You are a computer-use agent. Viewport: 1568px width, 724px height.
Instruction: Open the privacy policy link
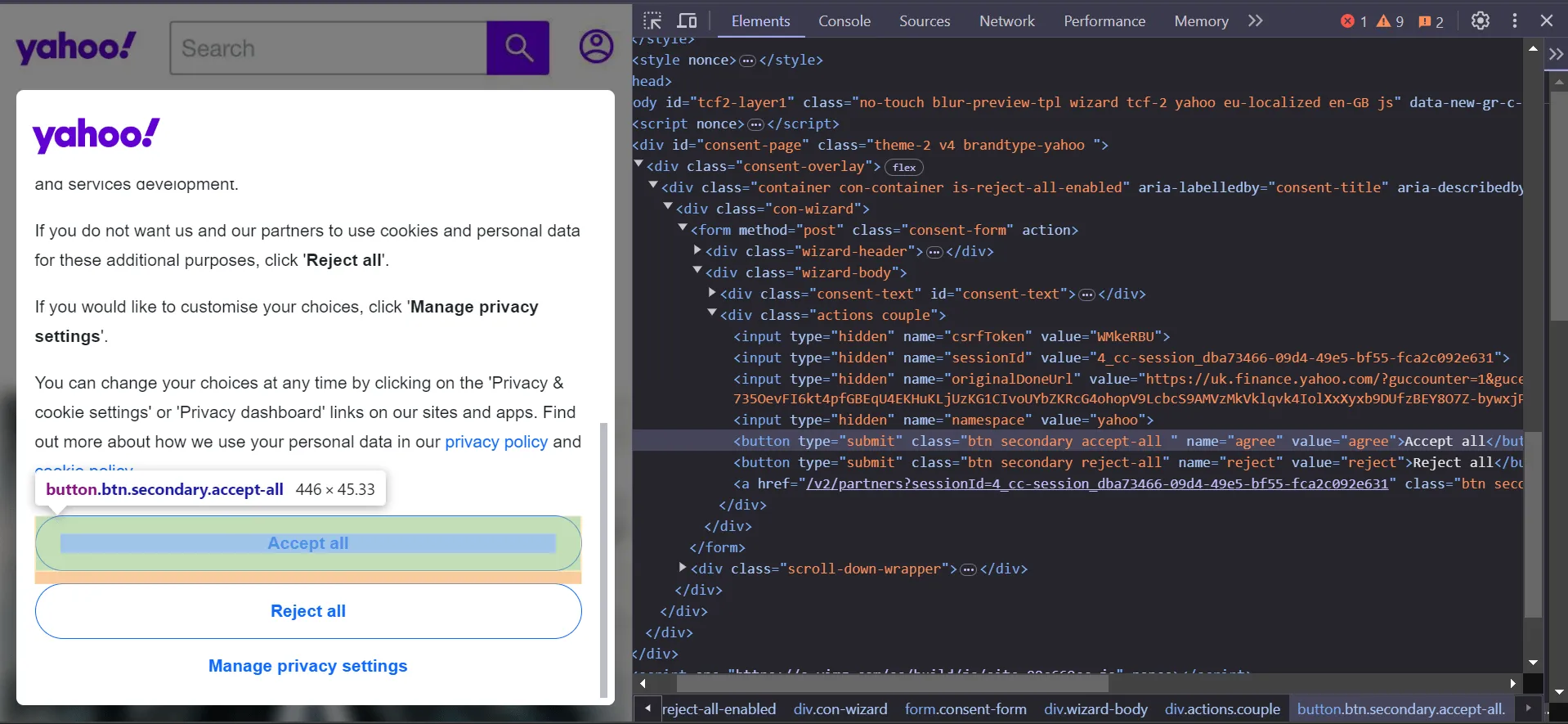click(x=496, y=442)
